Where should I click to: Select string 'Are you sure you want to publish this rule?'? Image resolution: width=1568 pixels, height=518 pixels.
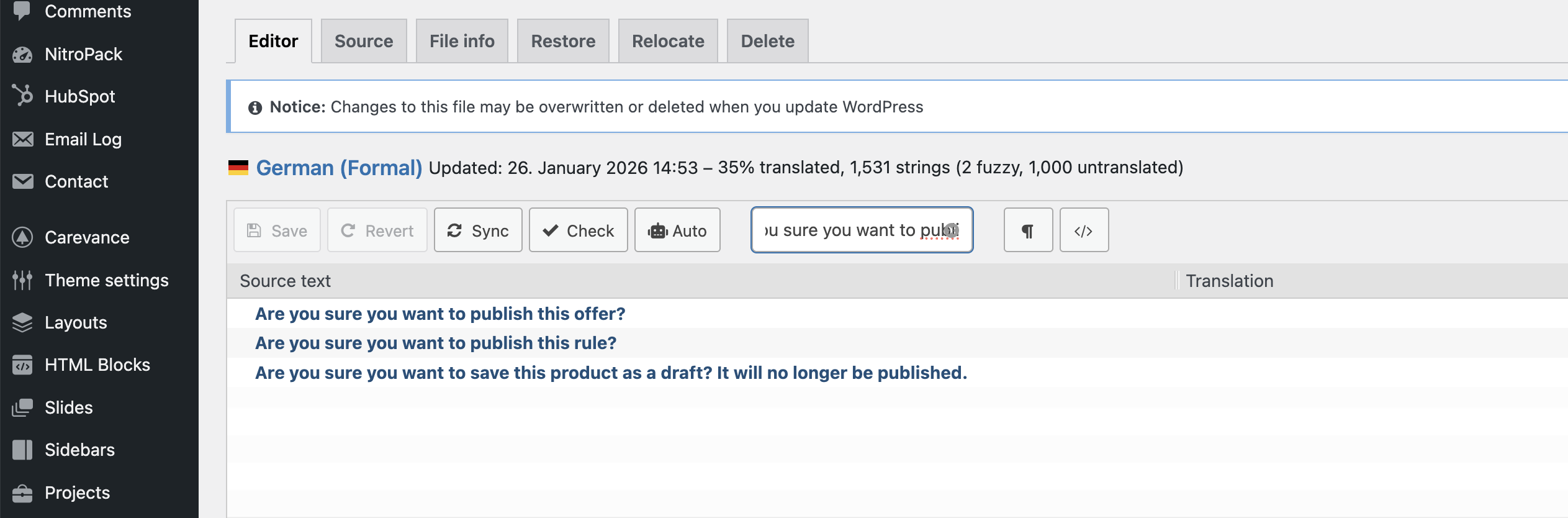[x=436, y=343]
